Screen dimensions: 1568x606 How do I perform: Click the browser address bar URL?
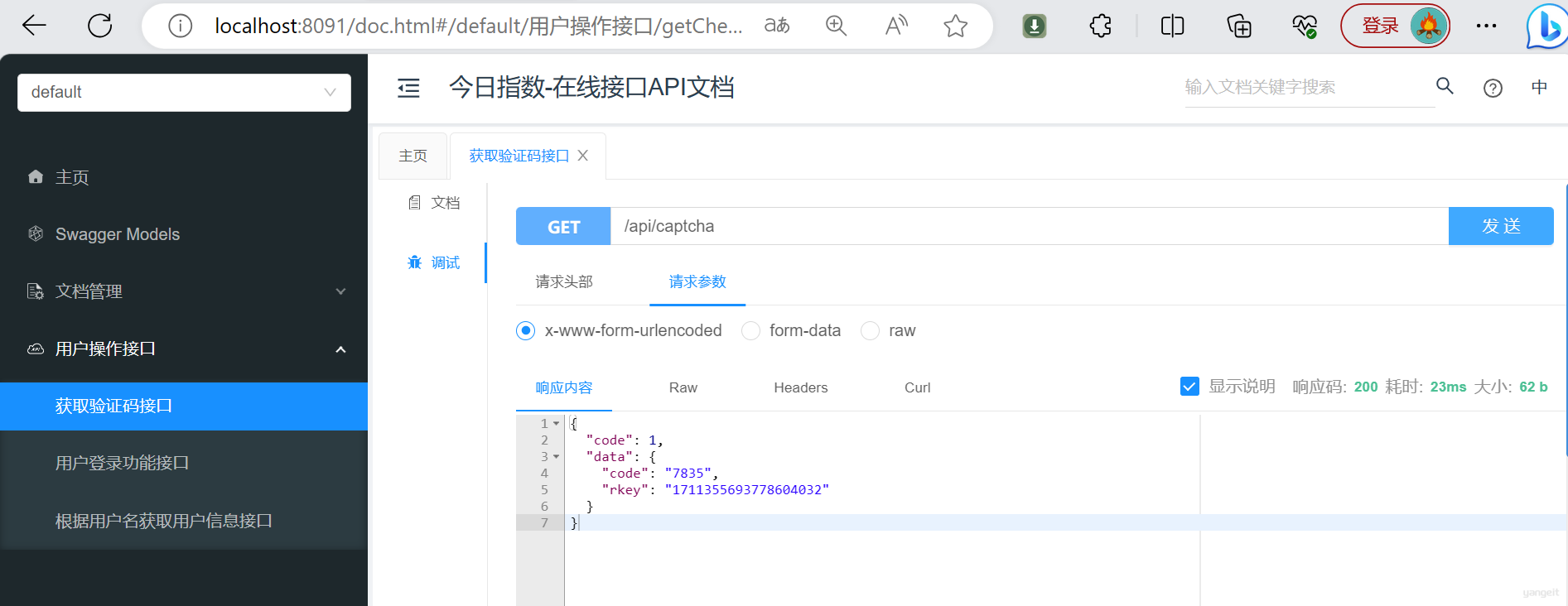(478, 26)
